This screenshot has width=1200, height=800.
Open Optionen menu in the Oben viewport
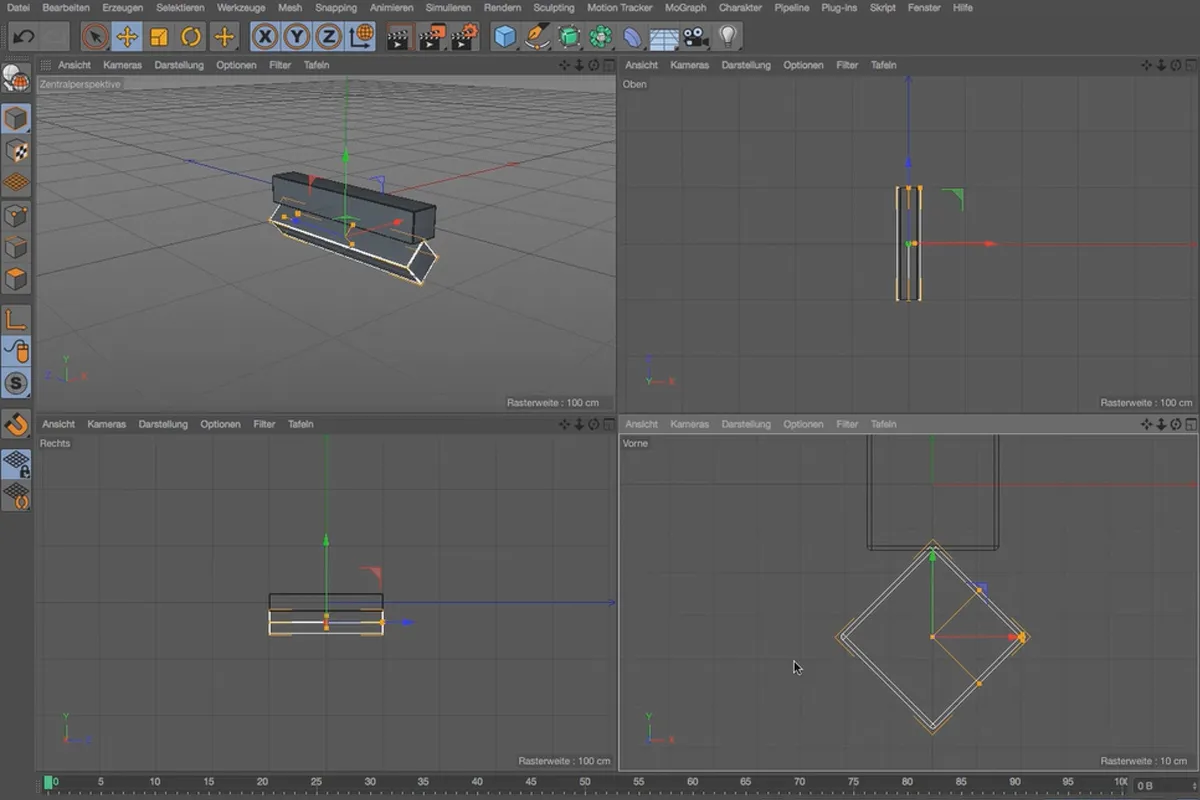click(x=803, y=65)
